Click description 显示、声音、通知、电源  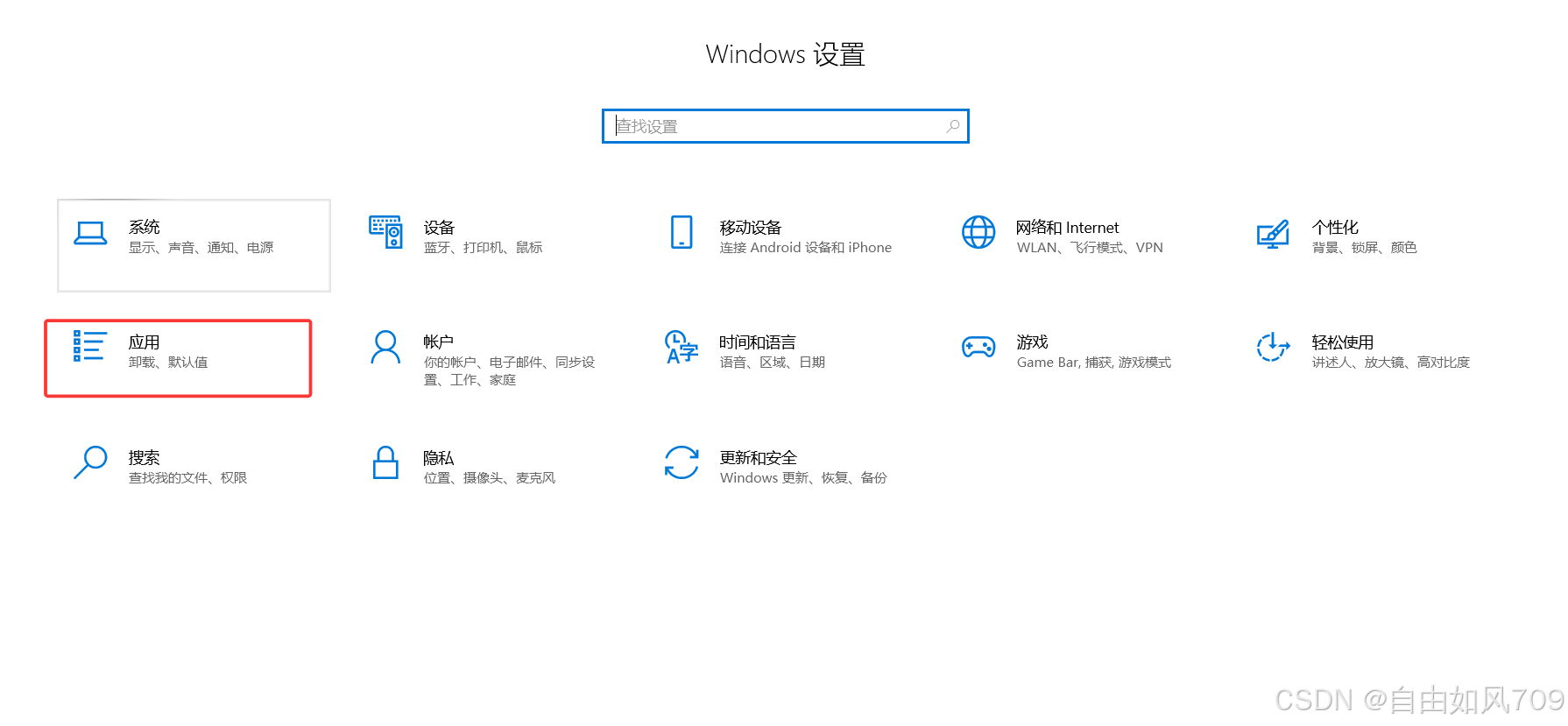[x=201, y=248]
